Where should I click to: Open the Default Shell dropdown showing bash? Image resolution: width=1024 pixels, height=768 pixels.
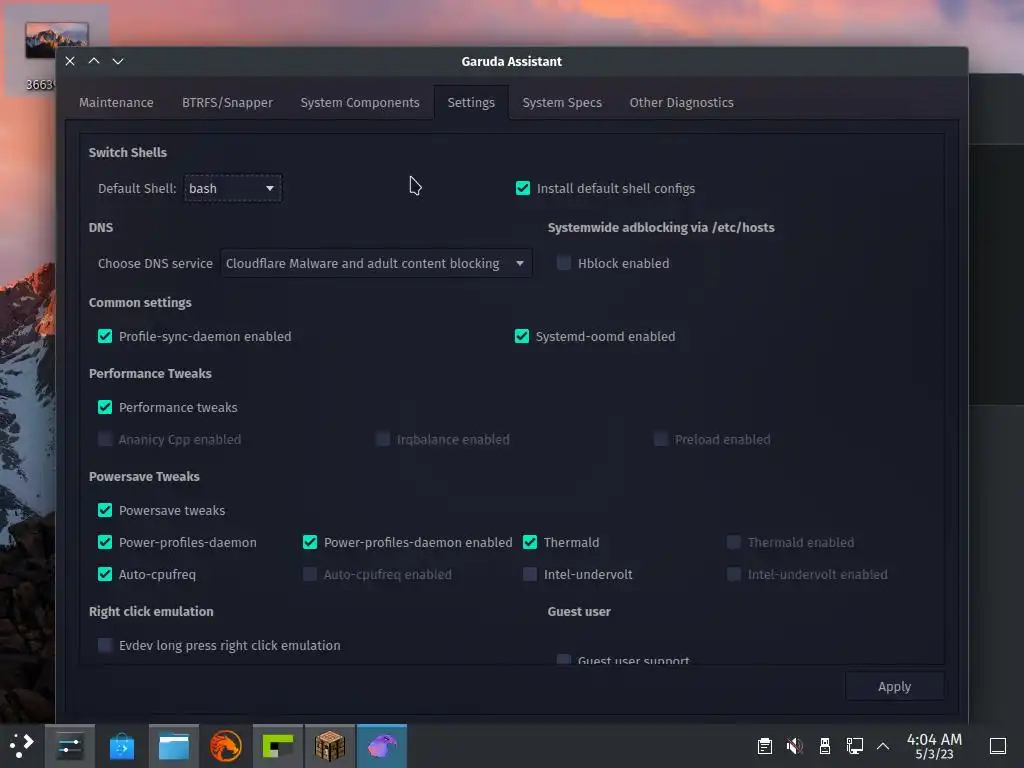tap(233, 188)
